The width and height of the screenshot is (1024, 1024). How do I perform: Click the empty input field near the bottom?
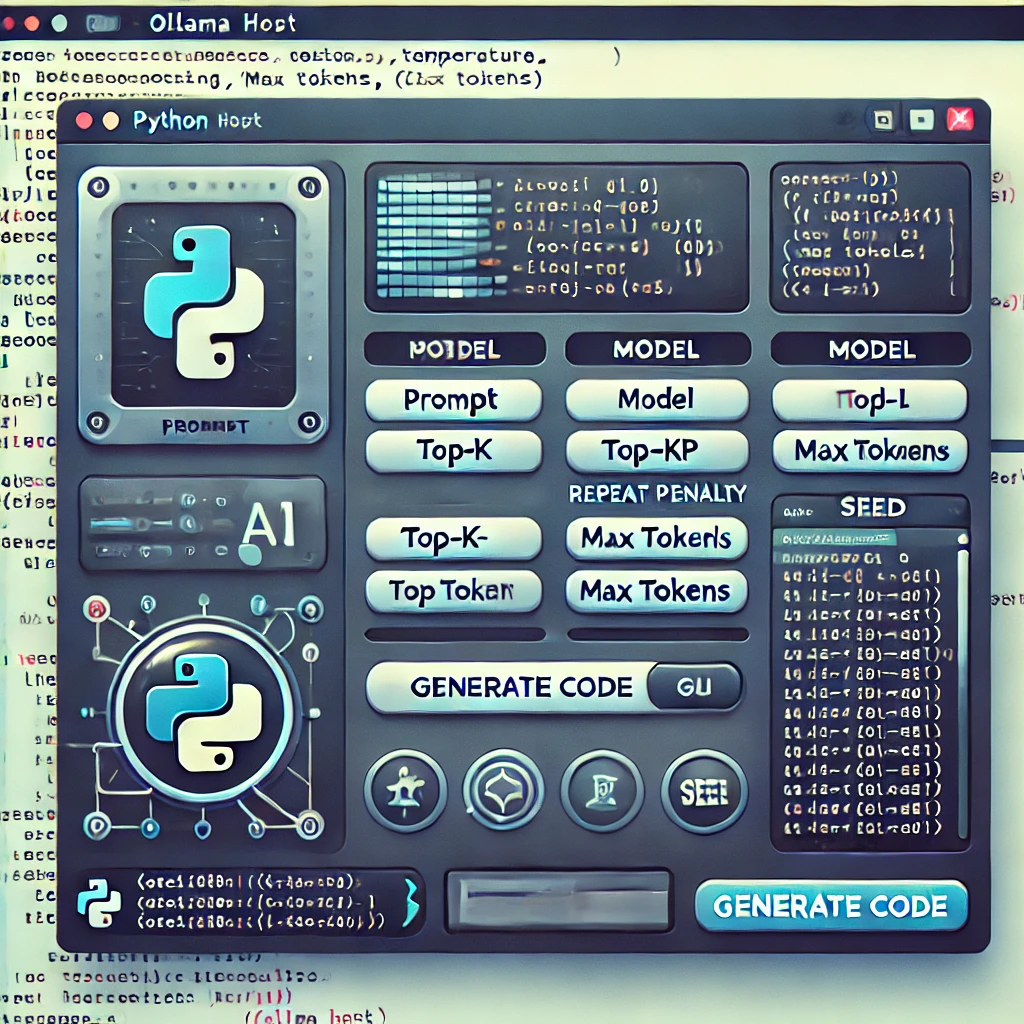click(x=558, y=901)
